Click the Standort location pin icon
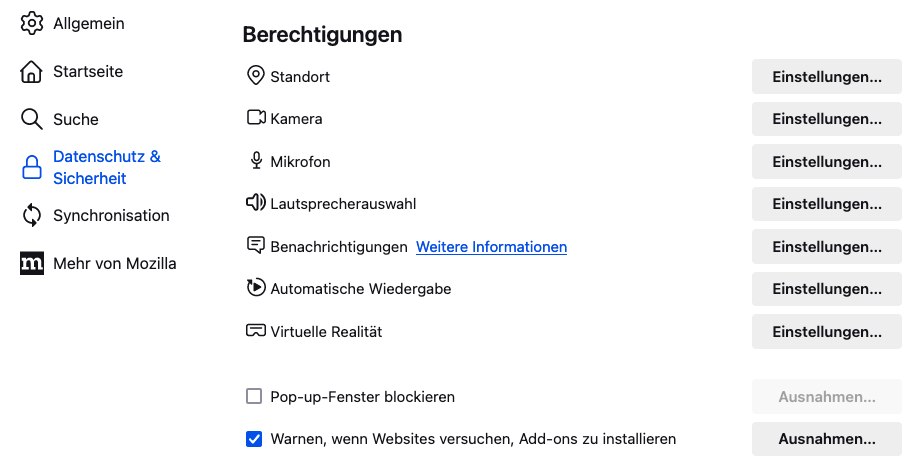This screenshot has width=915, height=471. (256, 76)
